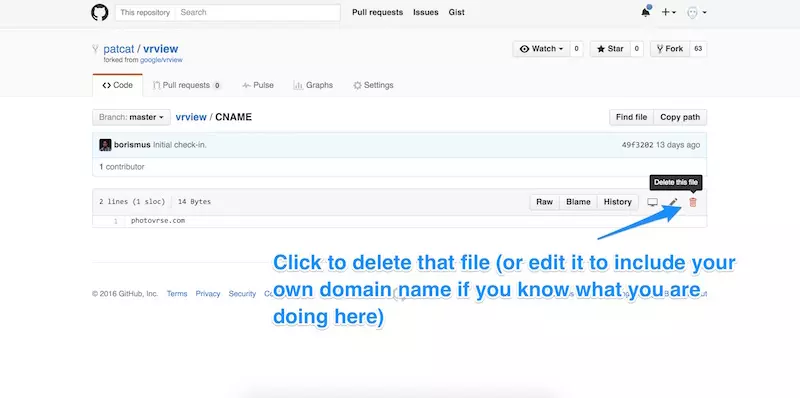Open Issues in the top navigation
Image resolution: width=800 pixels, height=398 pixels.
426,12
